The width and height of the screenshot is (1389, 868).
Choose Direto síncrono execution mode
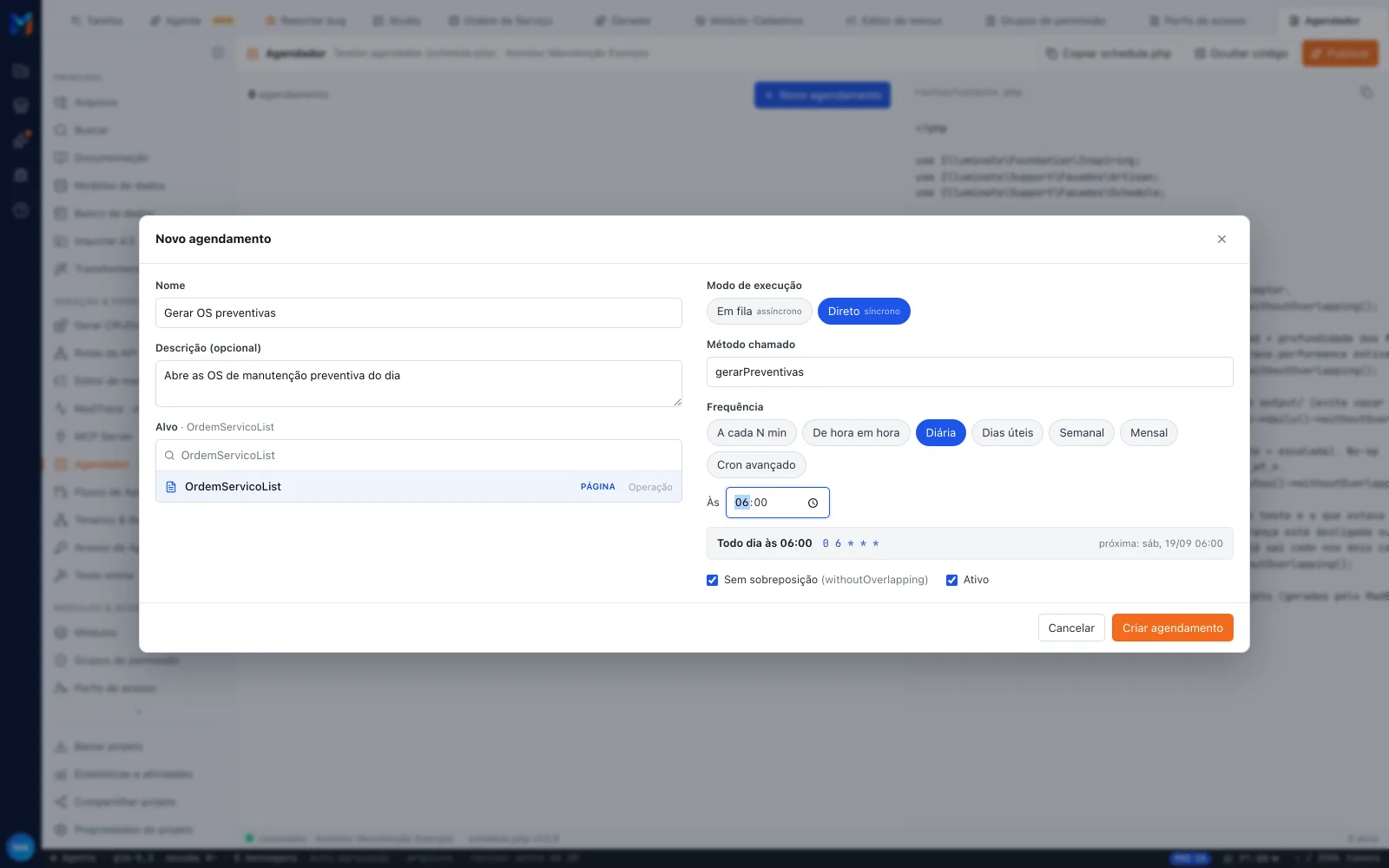[864, 312]
